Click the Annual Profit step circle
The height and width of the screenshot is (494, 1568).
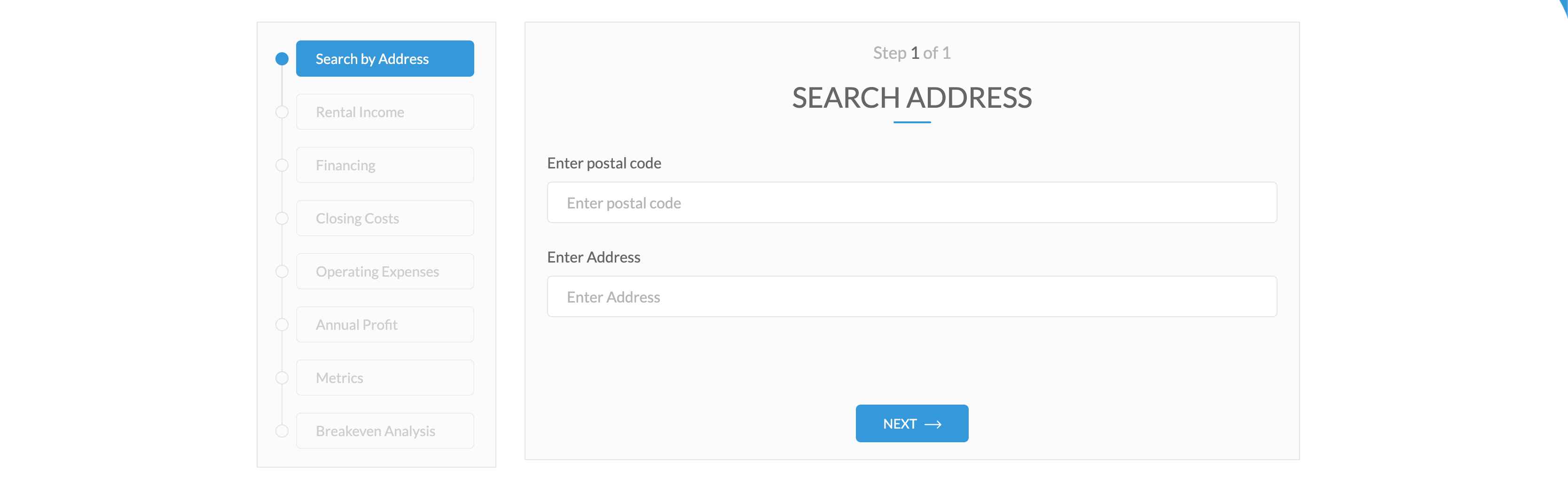[282, 325]
